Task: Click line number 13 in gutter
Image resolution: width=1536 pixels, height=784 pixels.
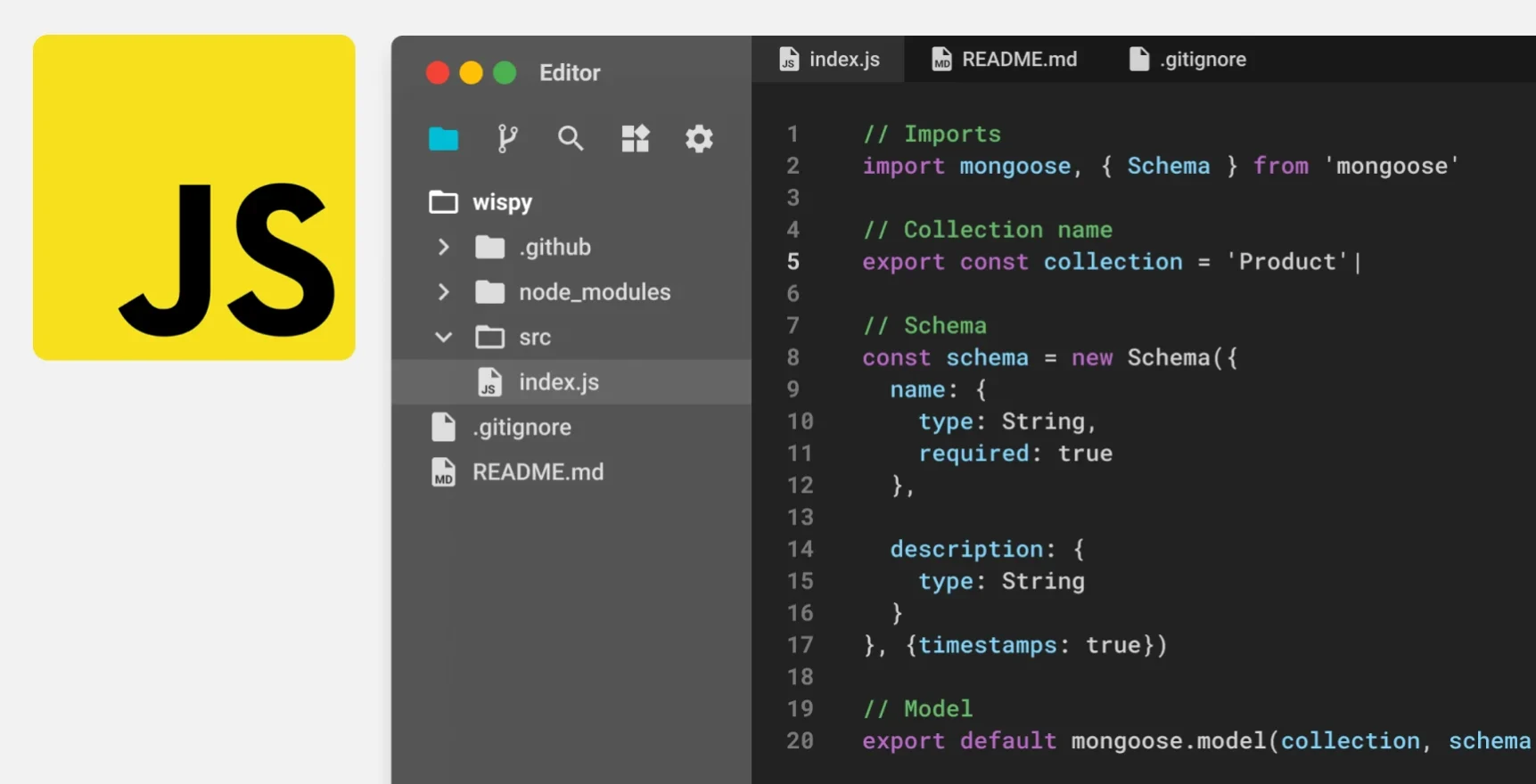Action: coord(800,518)
